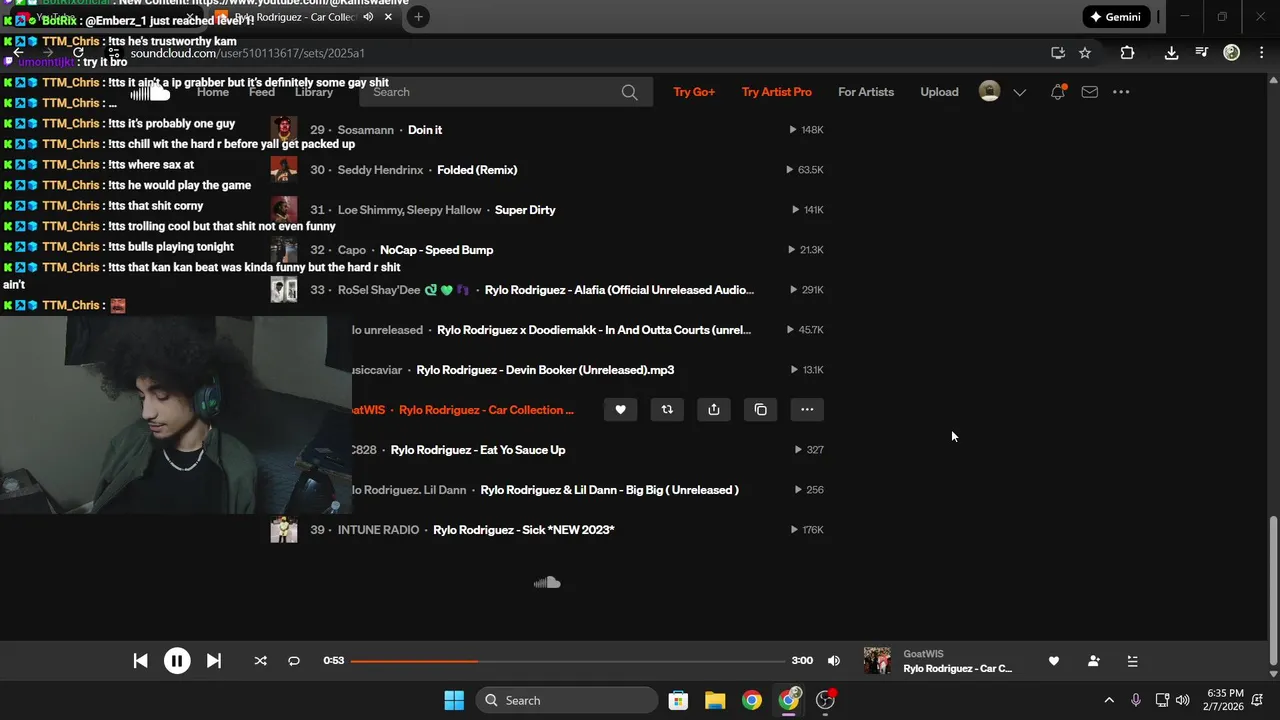Skip to the next track in player
The height and width of the screenshot is (720, 1280).
click(213, 661)
